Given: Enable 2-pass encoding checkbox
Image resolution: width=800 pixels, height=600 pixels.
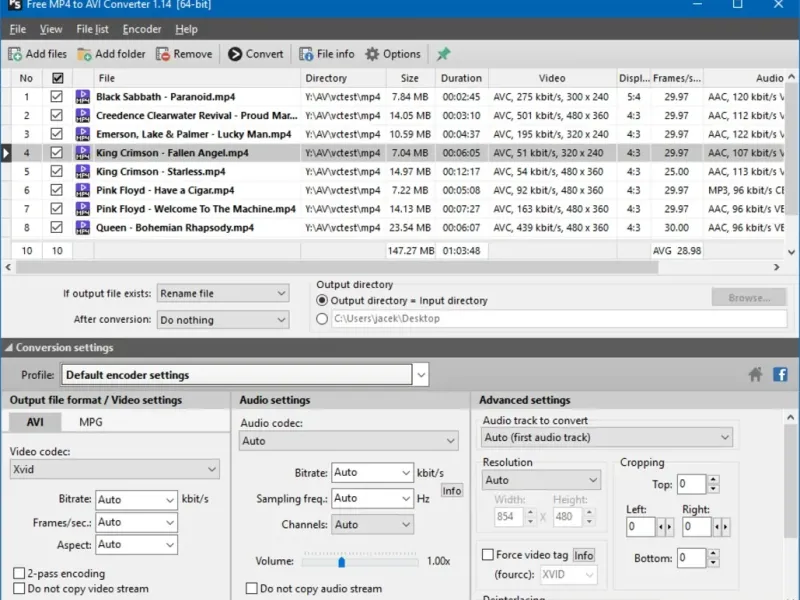Looking at the screenshot, I should 19,573.
